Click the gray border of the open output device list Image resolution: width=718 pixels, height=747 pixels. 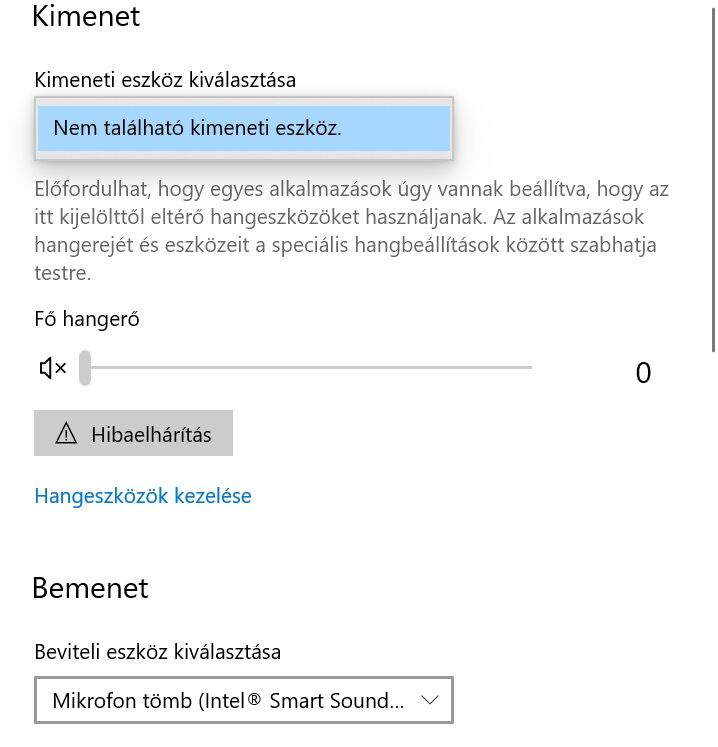244,101
